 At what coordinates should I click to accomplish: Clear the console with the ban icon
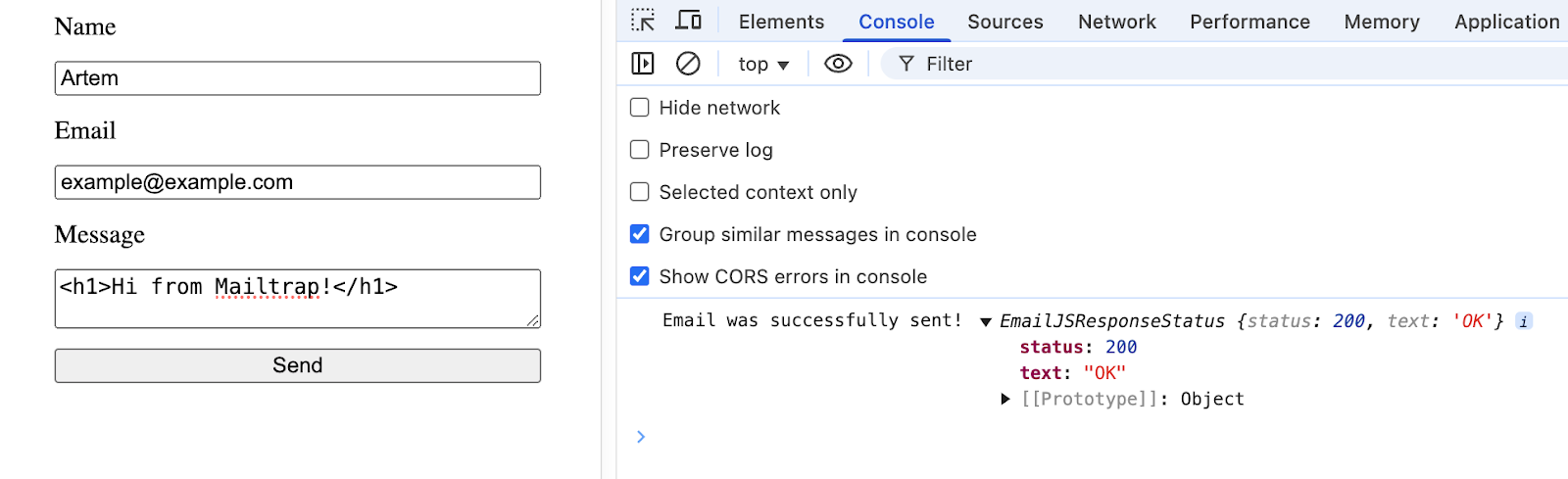(x=688, y=64)
